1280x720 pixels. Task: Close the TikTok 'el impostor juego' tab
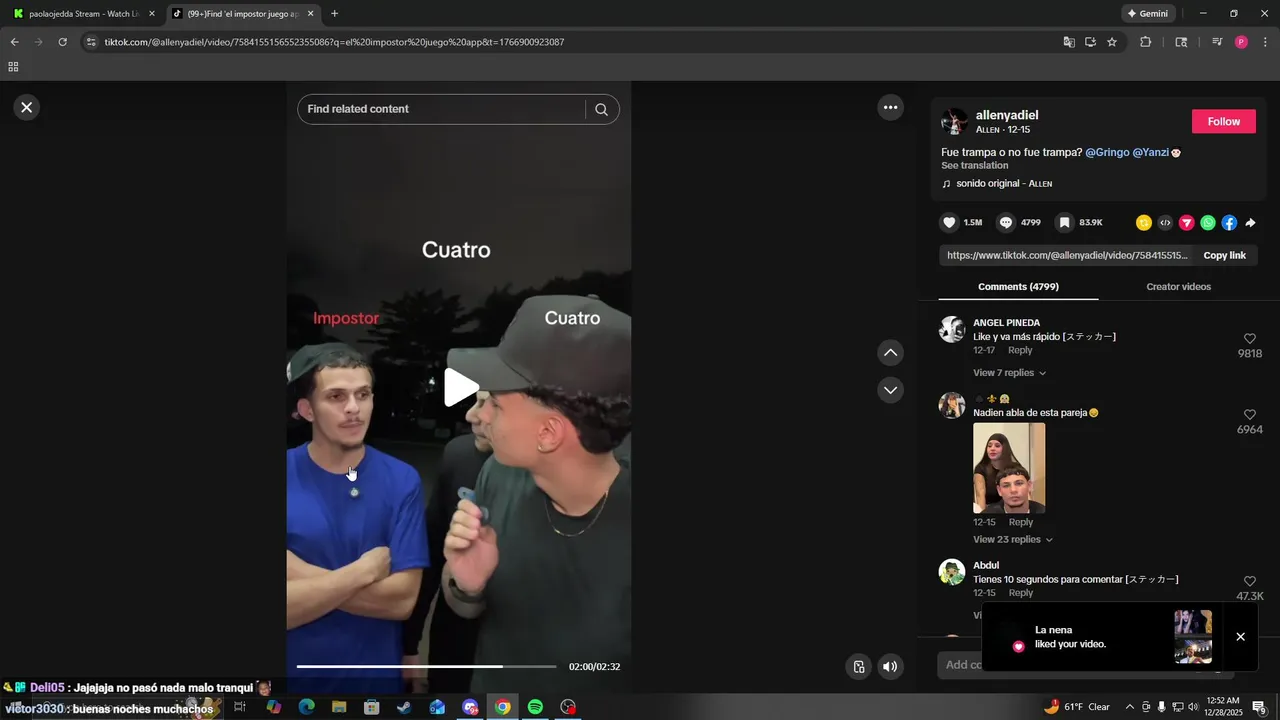(x=310, y=14)
